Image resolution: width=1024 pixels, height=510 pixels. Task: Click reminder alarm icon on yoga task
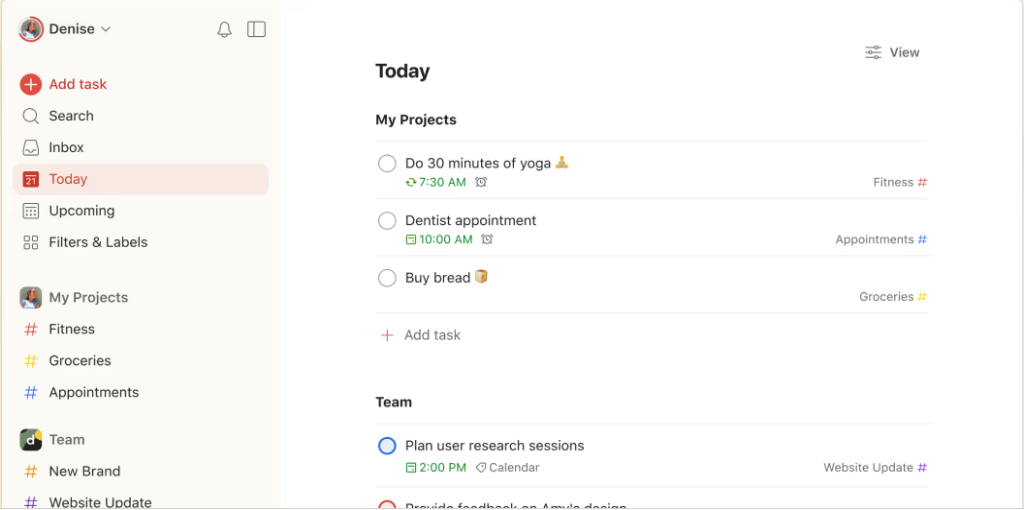point(481,182)
